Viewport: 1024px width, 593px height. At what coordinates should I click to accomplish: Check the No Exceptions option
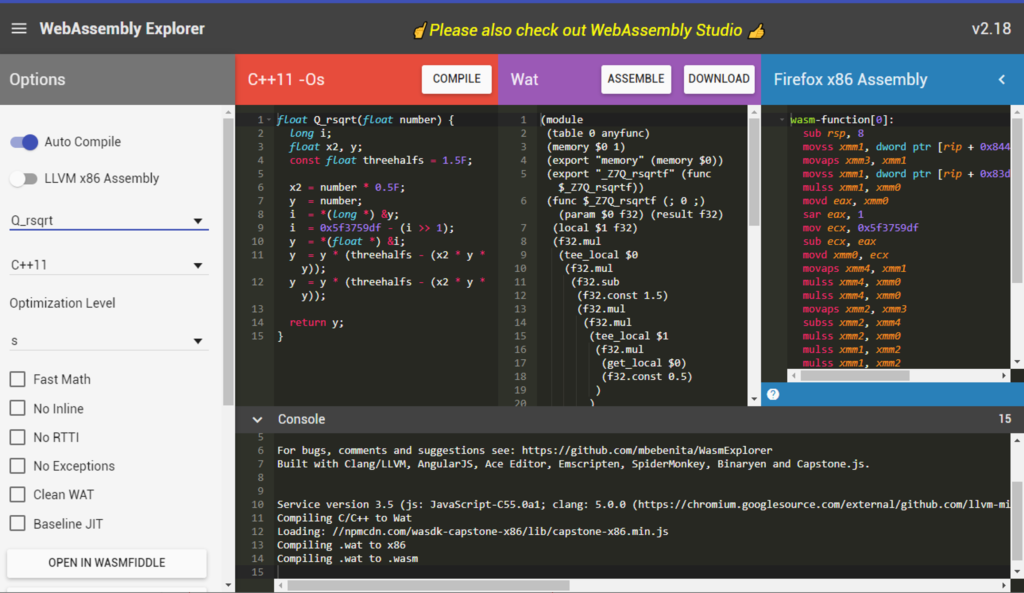[x=15, y=466]
